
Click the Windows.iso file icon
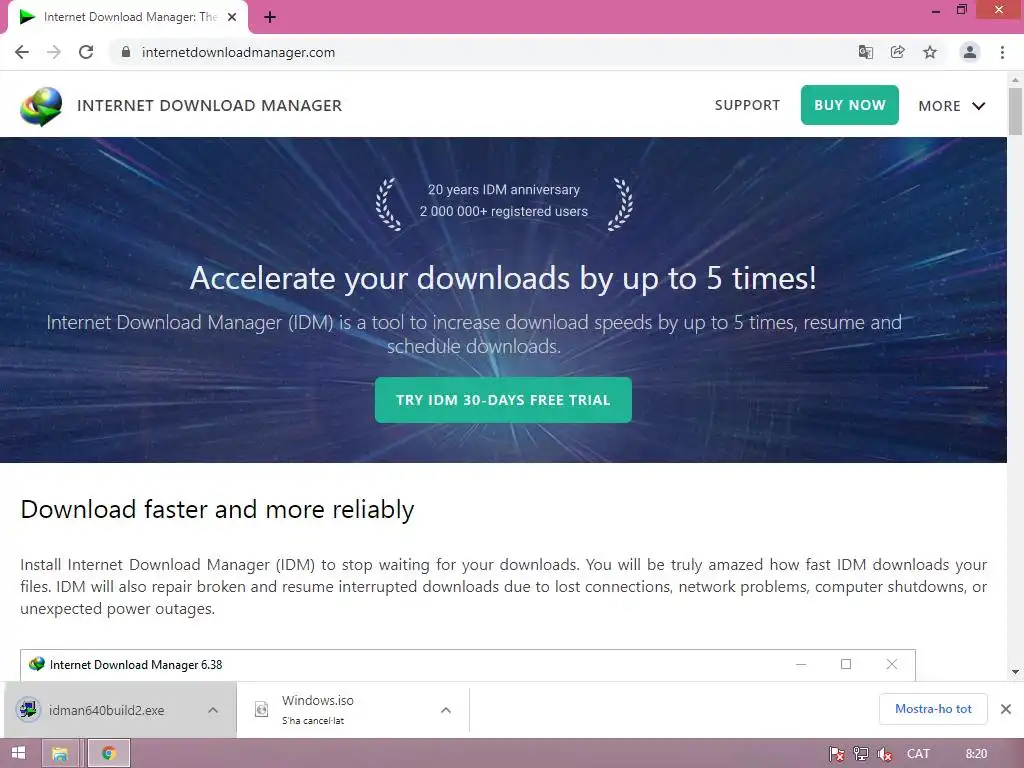[x=261, y=709]
